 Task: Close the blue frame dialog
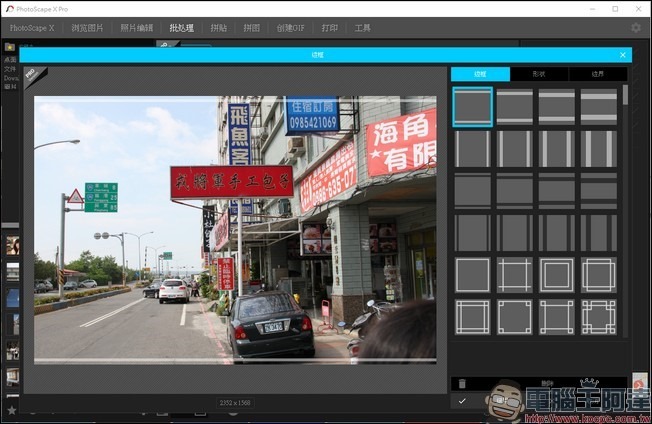coord(622,55)
